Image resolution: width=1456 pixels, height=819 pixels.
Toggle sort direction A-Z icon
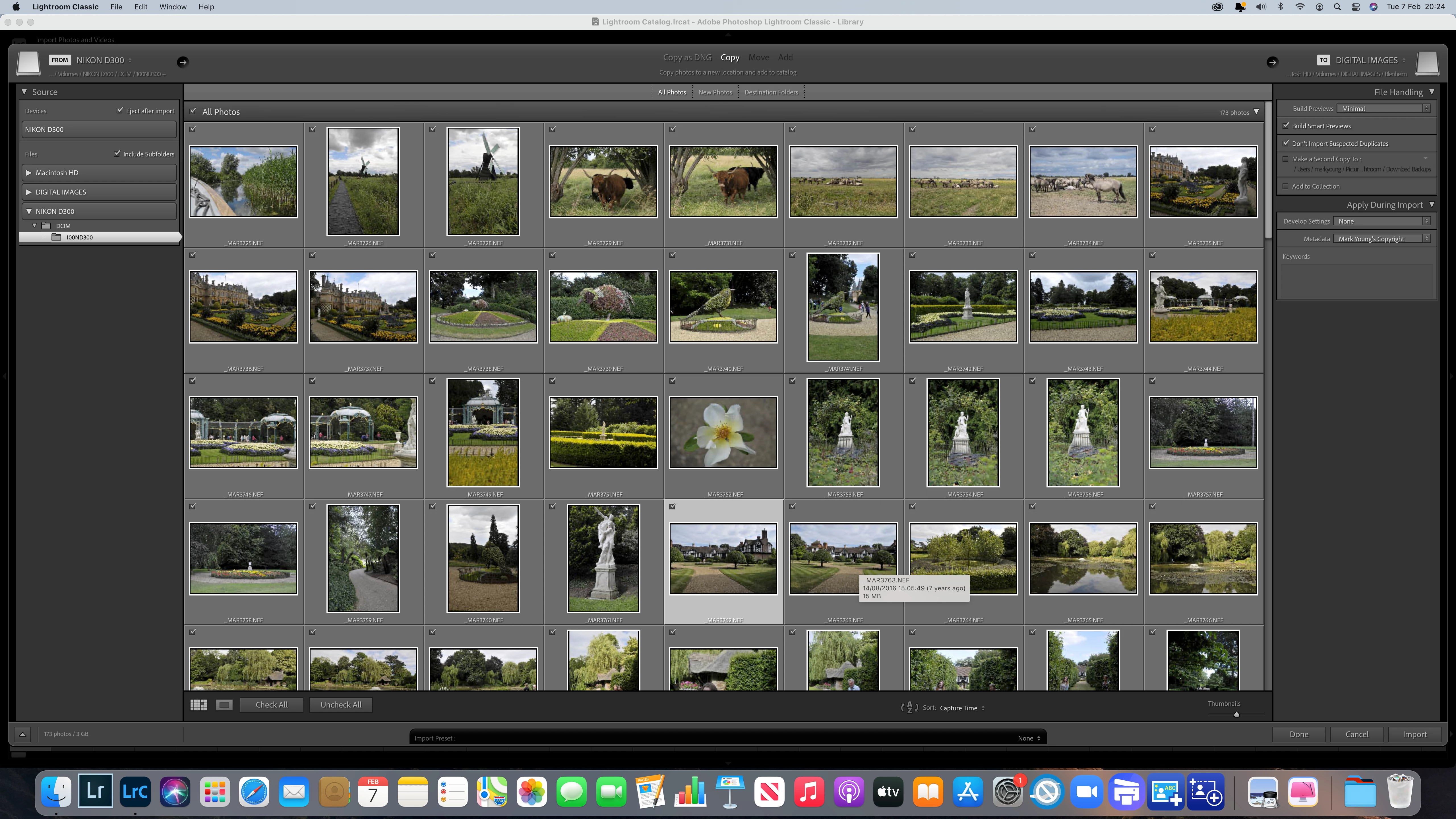pos(909,708)
